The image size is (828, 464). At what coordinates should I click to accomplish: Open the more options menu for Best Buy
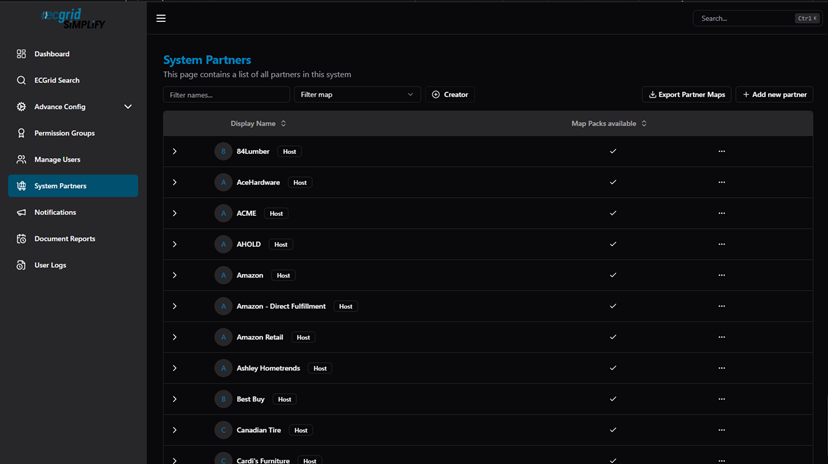722,399
